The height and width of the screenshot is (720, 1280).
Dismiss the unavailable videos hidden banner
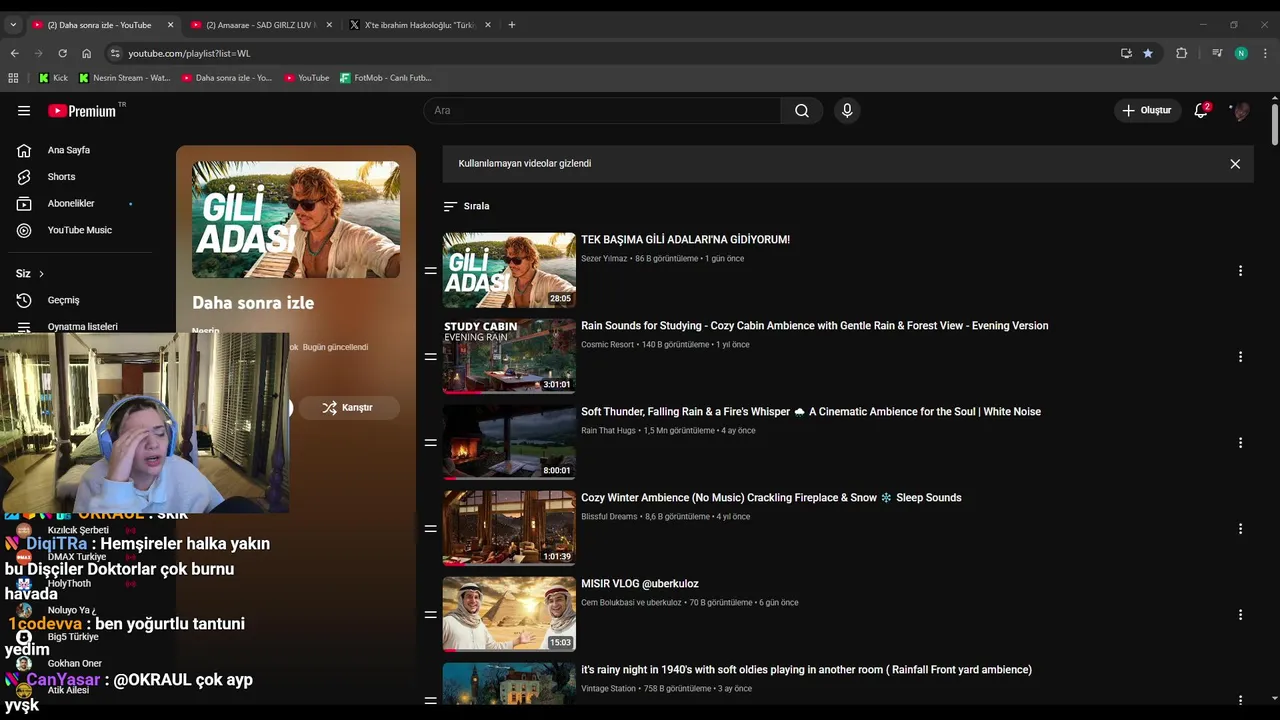click(1235, 164)
